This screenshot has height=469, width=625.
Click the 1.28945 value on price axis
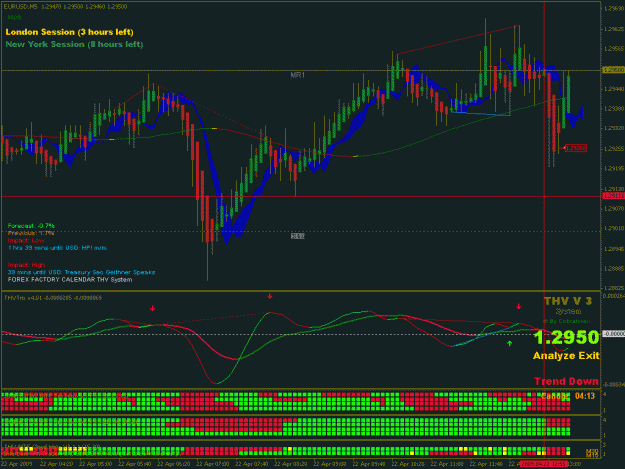click(x=613, y=249)
